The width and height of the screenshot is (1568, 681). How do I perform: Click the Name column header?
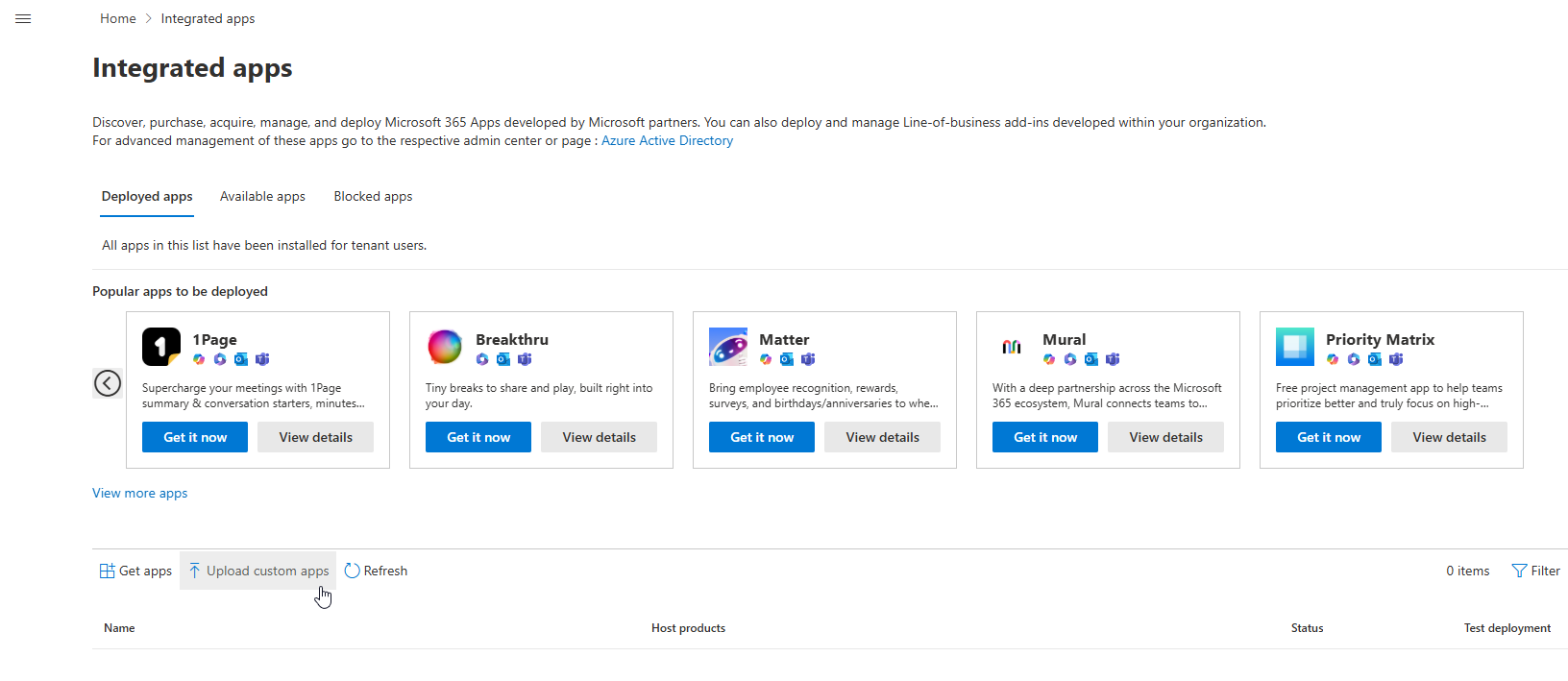(x=119, y=628)
